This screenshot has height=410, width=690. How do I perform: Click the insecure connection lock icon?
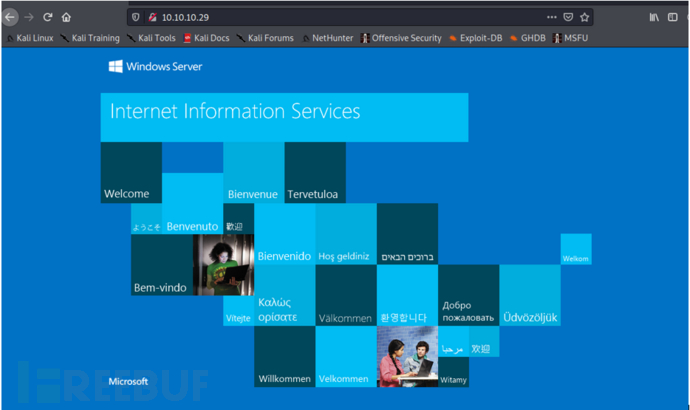pos(152,17)
